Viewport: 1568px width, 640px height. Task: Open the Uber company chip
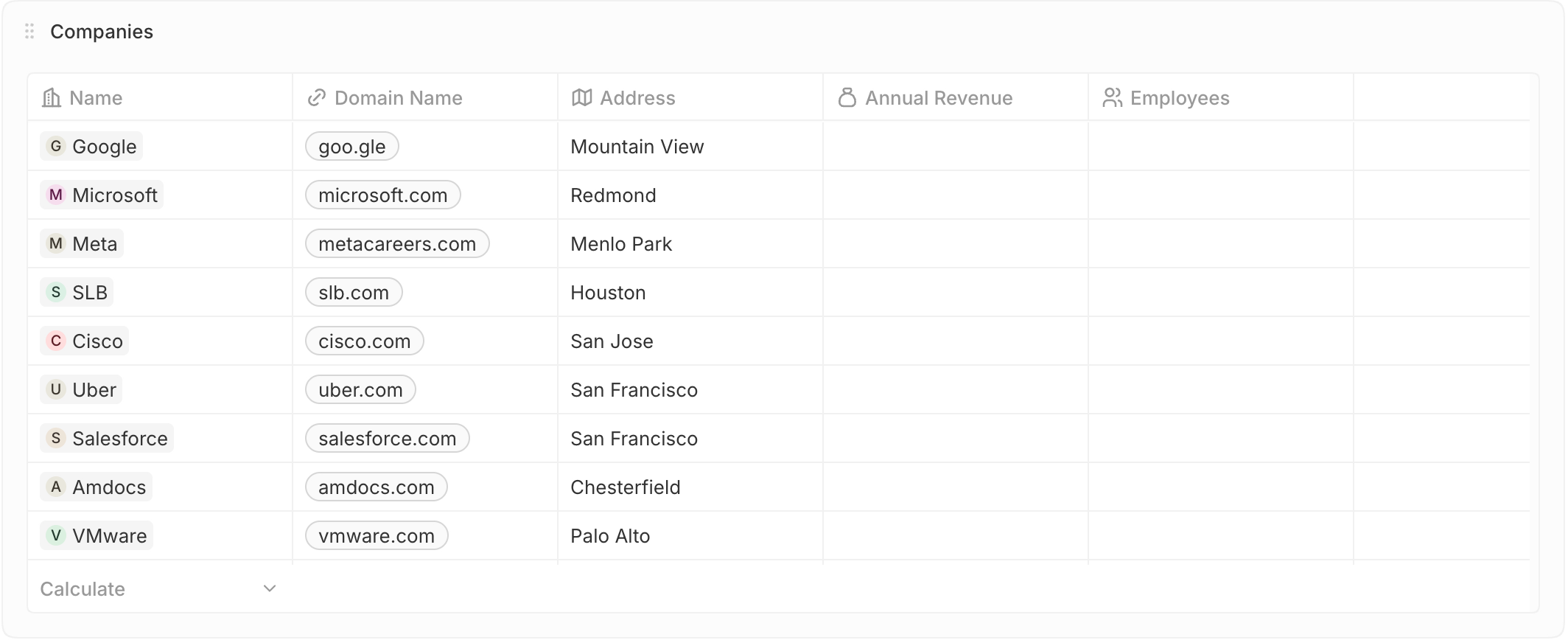[x=81, y=390]
